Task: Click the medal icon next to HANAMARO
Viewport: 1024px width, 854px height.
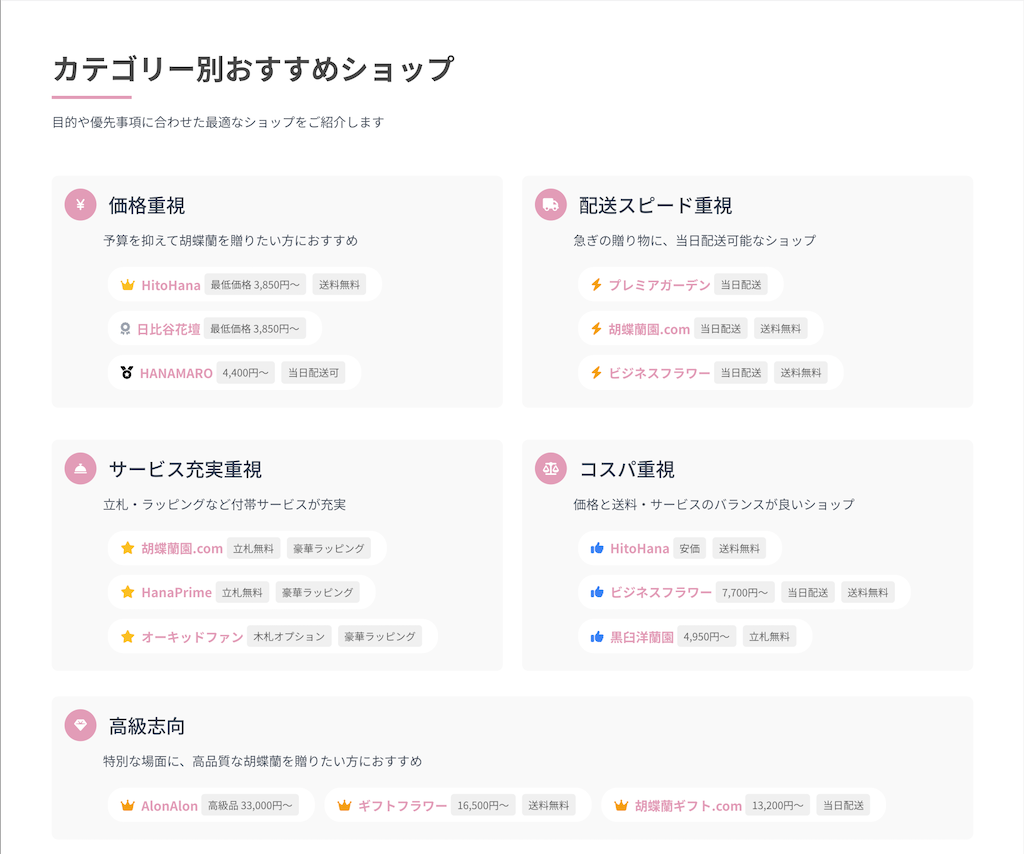Action: point(127,373)
